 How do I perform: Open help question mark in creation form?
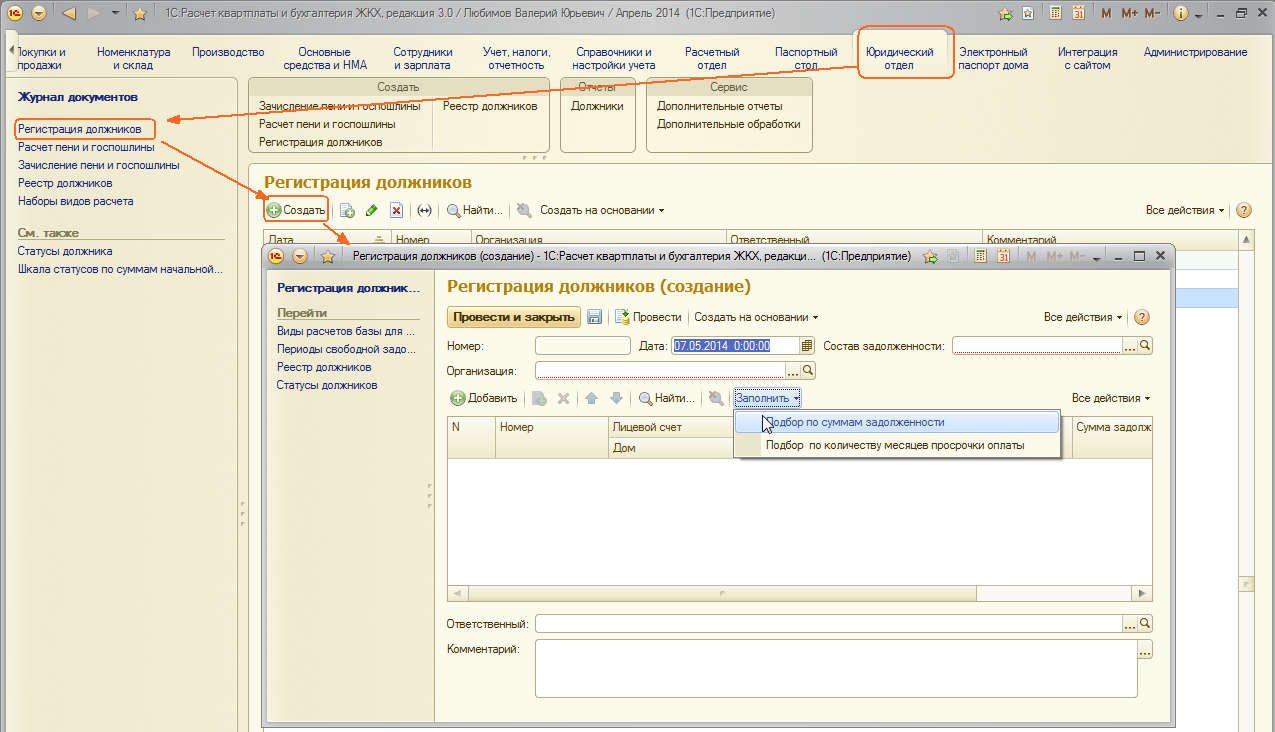click(x=1142, y=317)
